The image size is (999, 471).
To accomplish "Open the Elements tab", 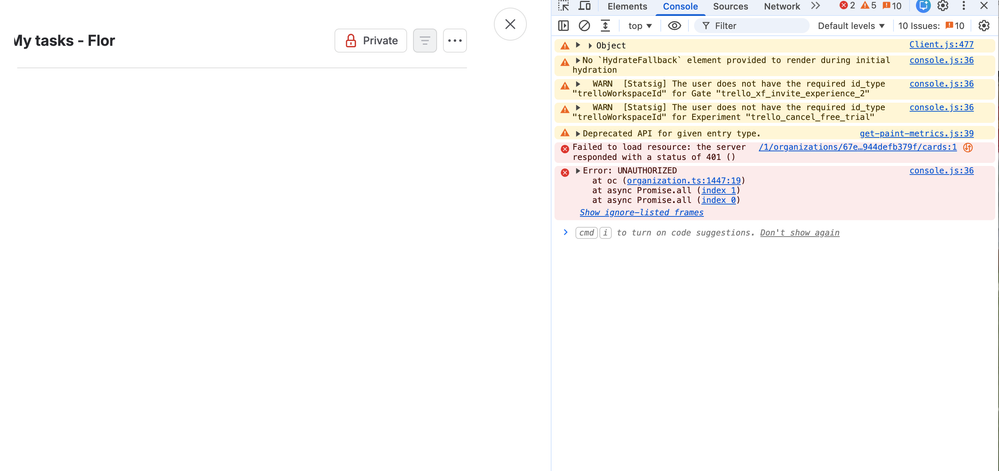I will point(627,6).
